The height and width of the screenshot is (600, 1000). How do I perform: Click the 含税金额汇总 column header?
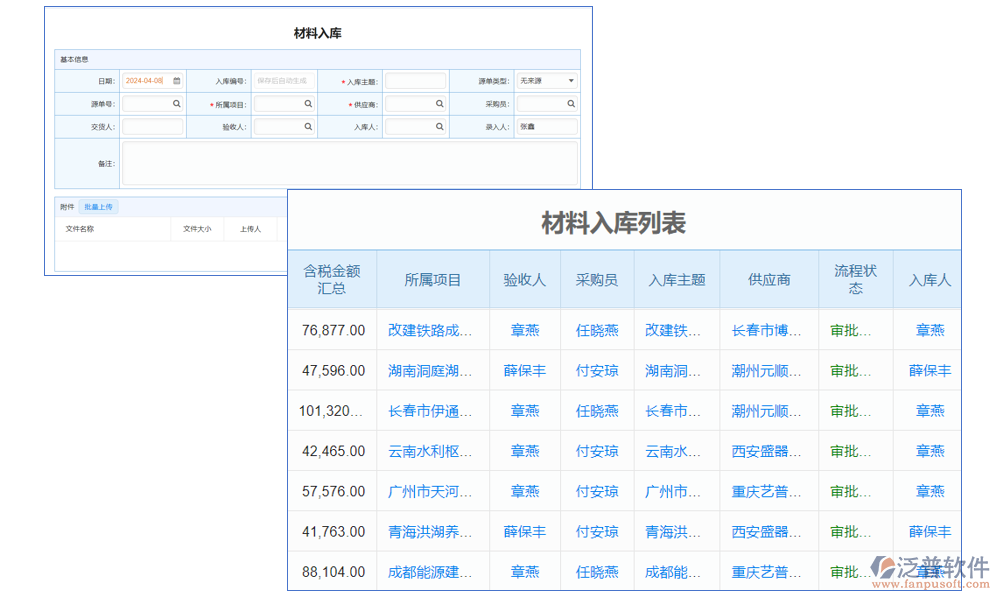coord(330,278)
